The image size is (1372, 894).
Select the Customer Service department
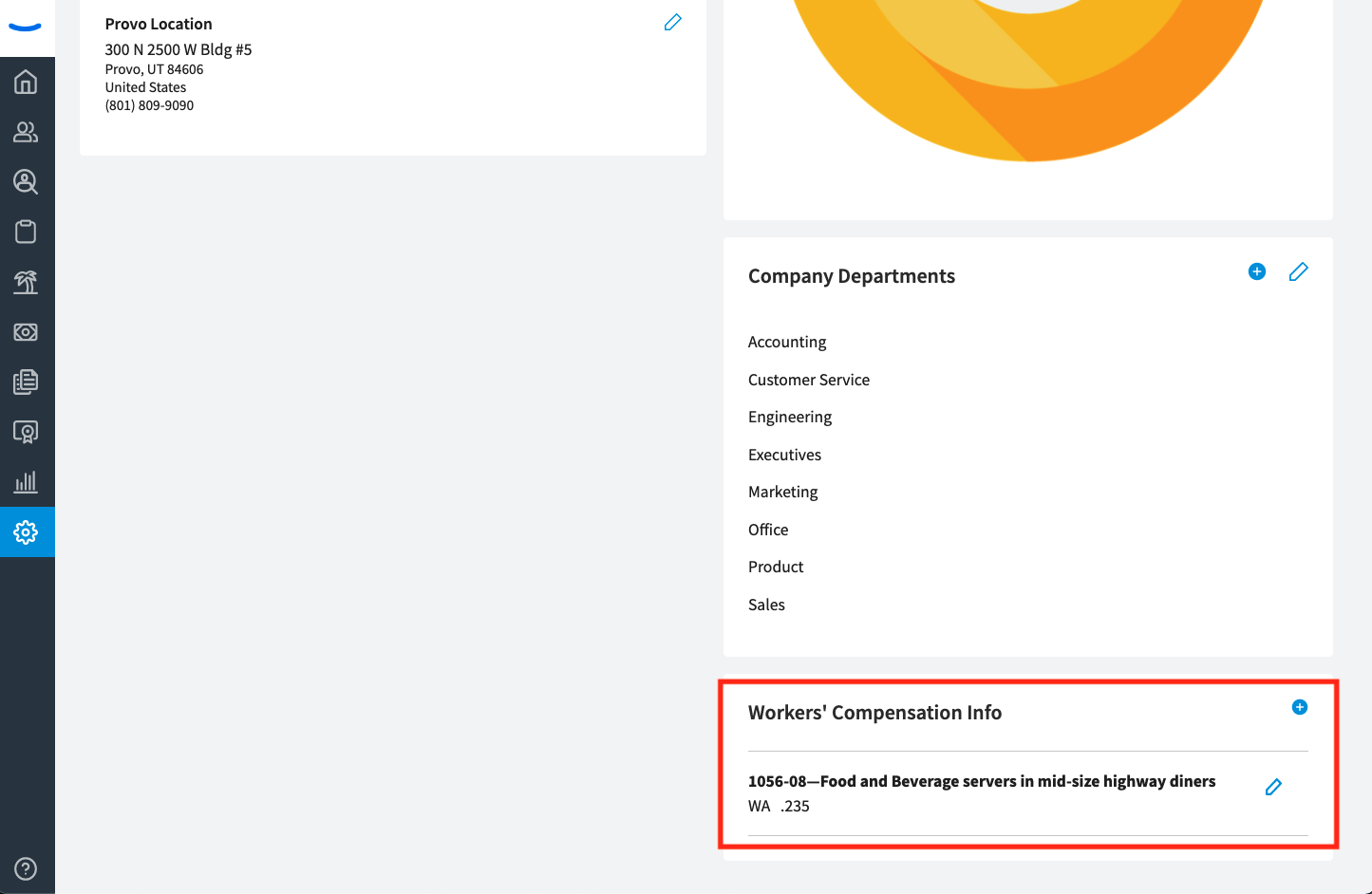coord(808,380)
